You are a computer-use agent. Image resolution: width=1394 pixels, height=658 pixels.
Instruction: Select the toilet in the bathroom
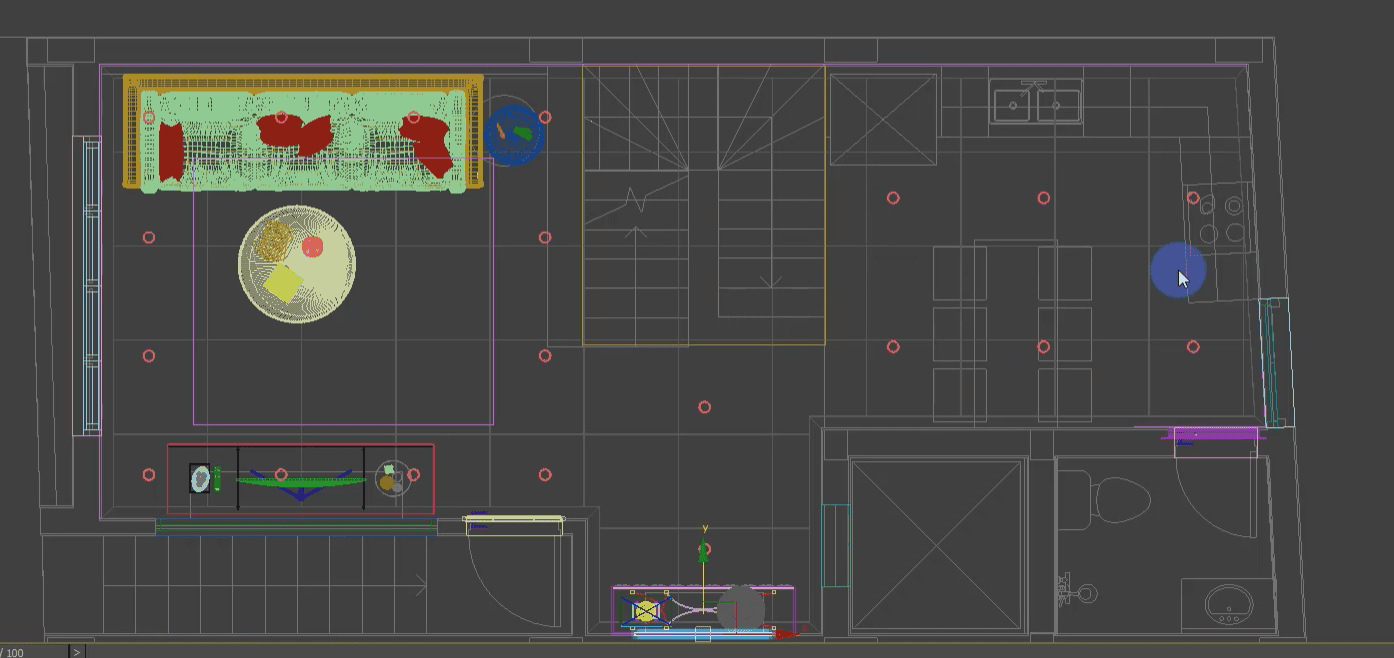(x=1105, y=500)
